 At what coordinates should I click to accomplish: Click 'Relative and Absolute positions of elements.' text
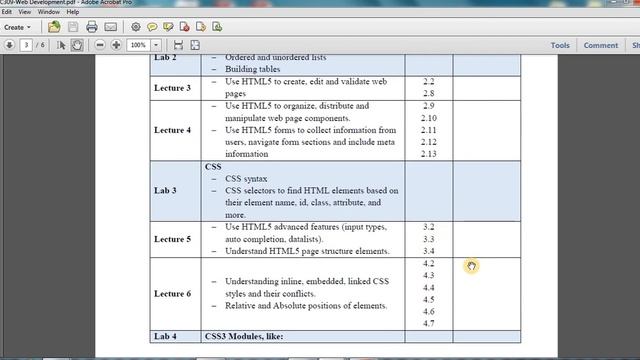tap(306, 305)
